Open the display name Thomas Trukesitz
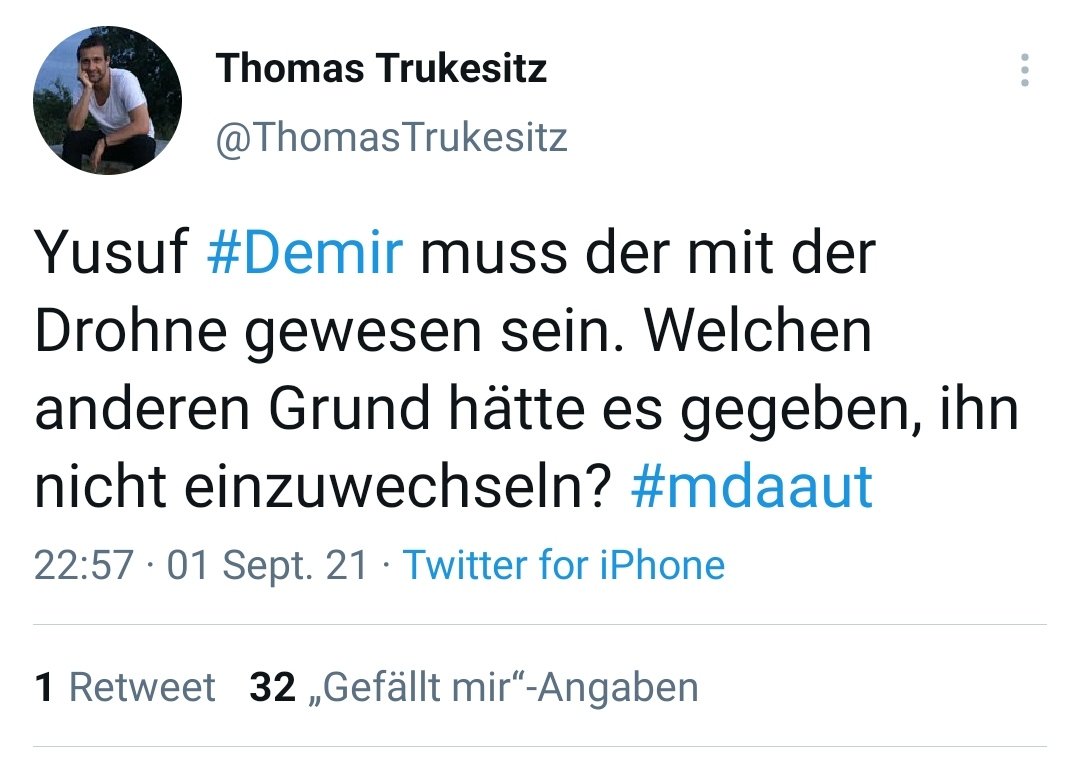The height and width of the screenshot is (764, 1080). click(x=381, y=68)
